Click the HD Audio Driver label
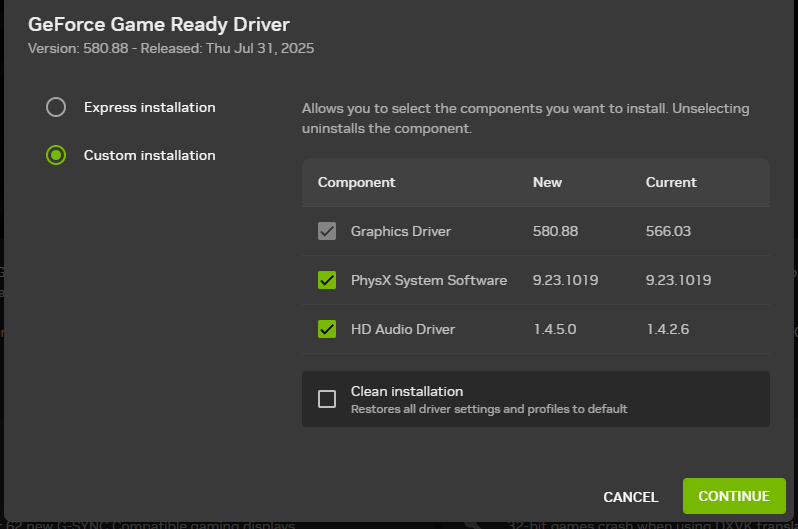Screen dimensions: 798x529 400,329
